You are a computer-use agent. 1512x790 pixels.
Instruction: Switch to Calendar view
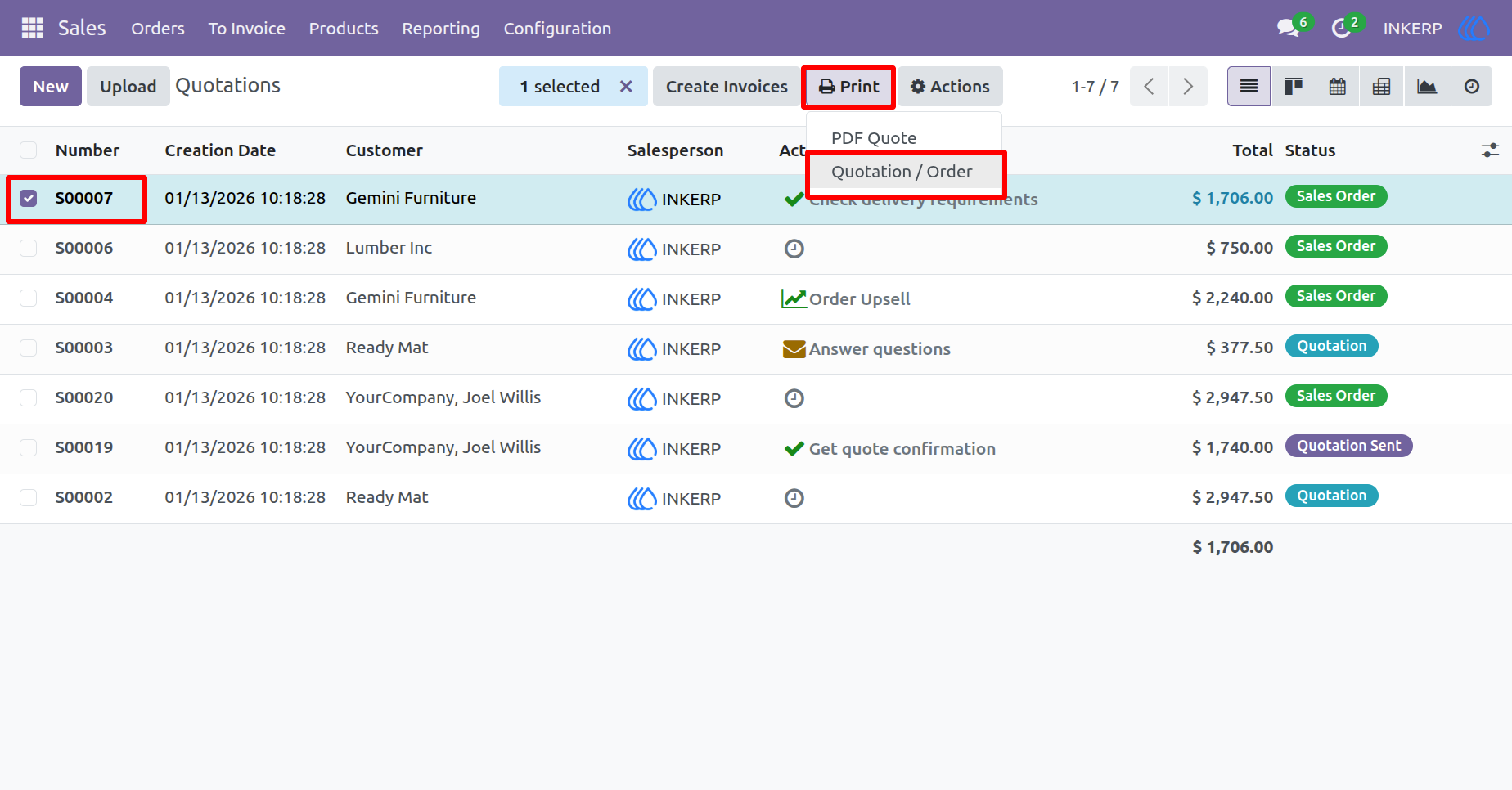point(1338,87)
